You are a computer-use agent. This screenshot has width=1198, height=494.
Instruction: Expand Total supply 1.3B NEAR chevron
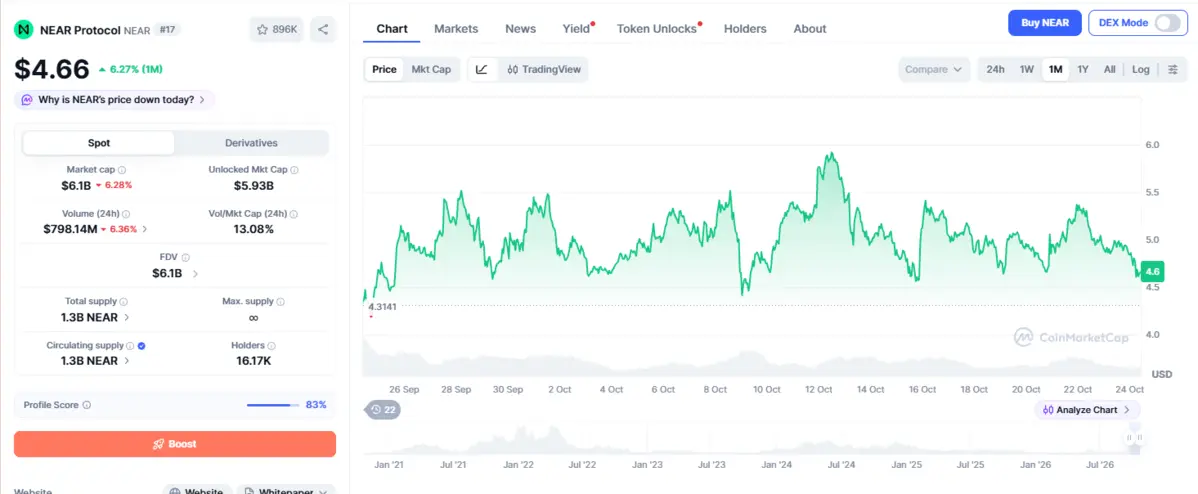[x=127, y=317]
